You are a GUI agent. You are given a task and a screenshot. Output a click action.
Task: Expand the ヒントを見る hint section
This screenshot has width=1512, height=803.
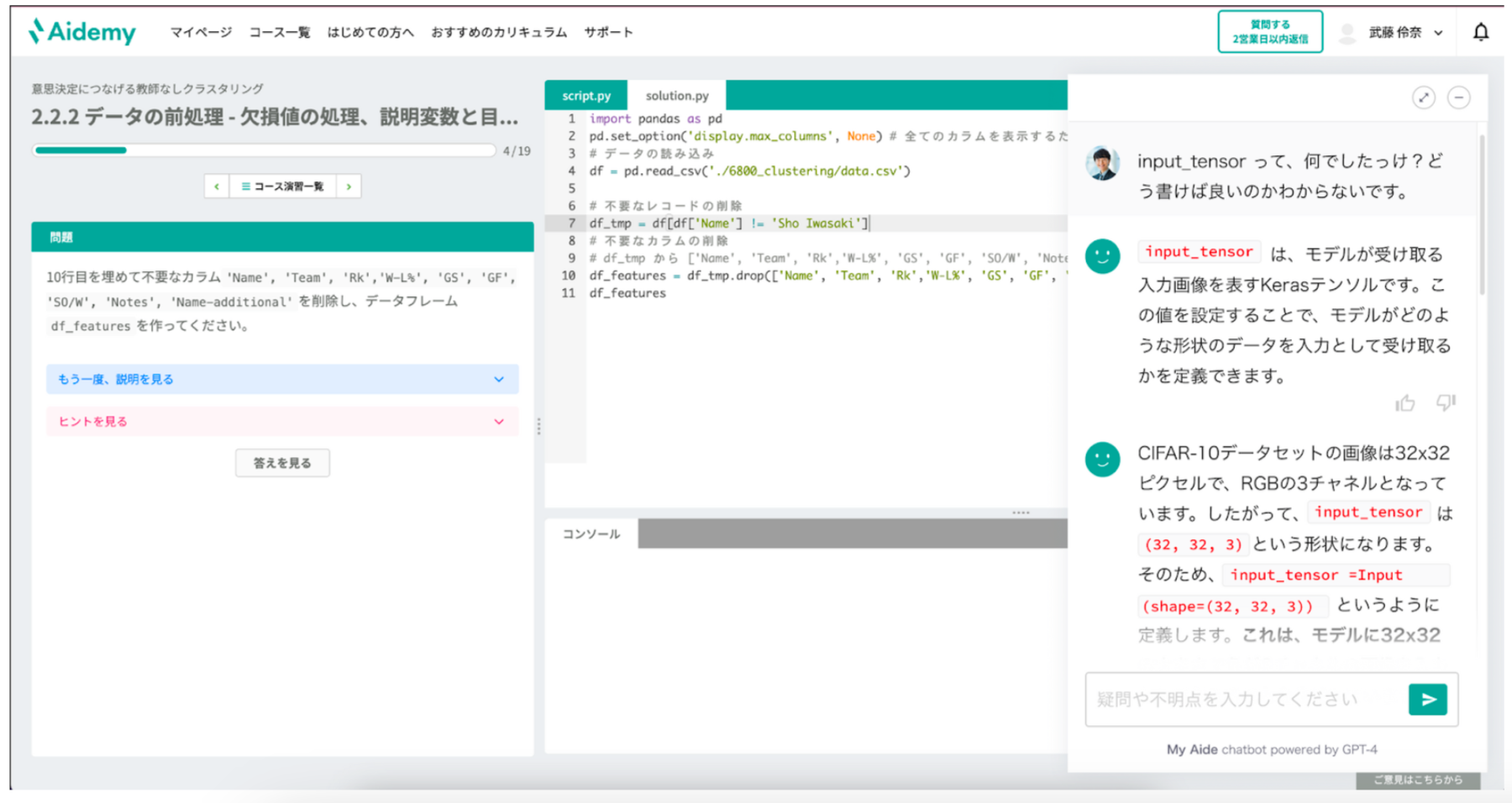tap(282, 421)
